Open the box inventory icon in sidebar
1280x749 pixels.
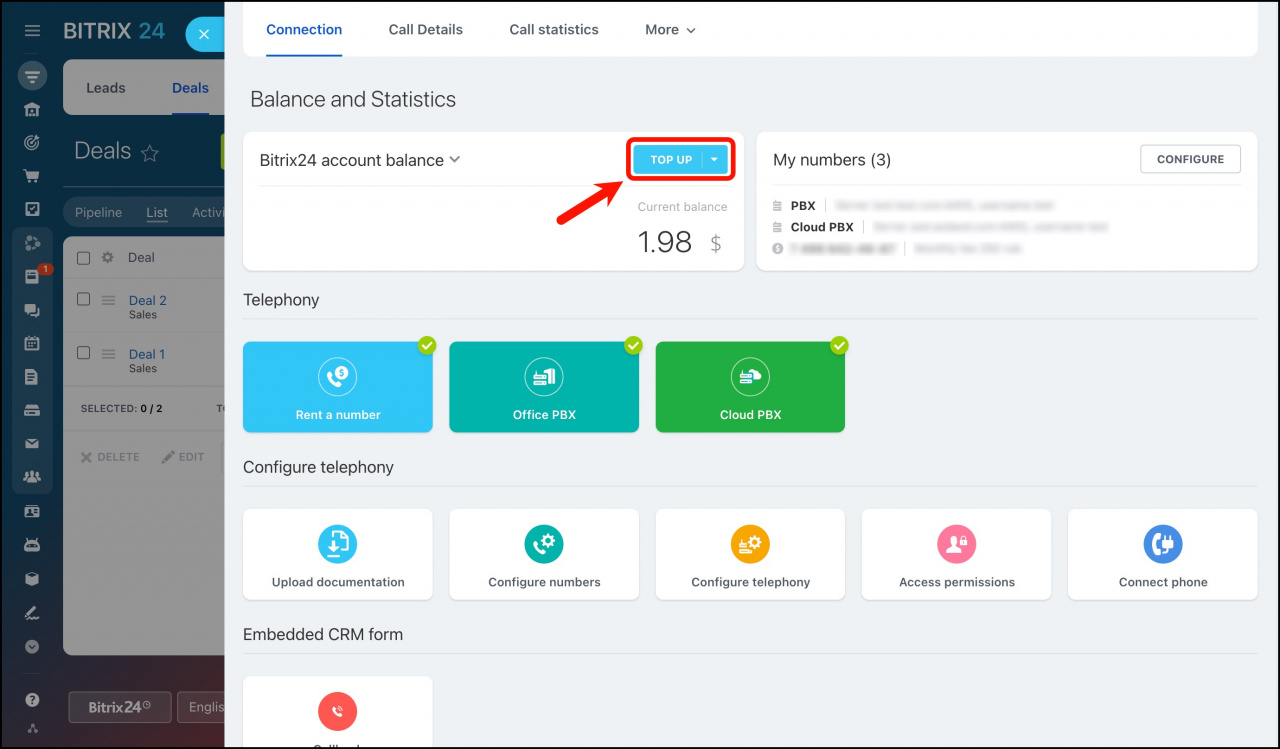[32, 578]
